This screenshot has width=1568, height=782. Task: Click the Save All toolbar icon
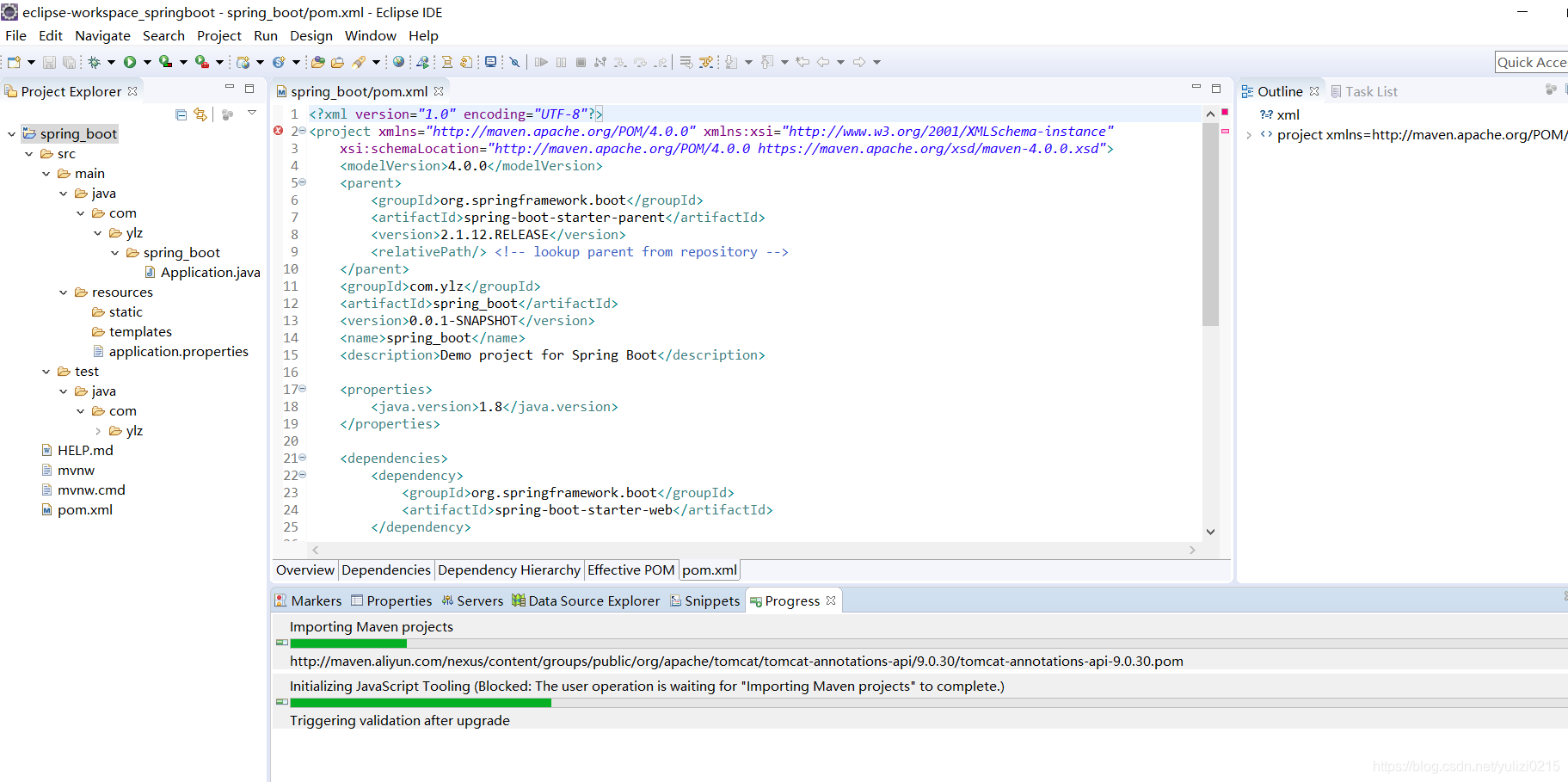pyautogui.click(x=69, y=62)
